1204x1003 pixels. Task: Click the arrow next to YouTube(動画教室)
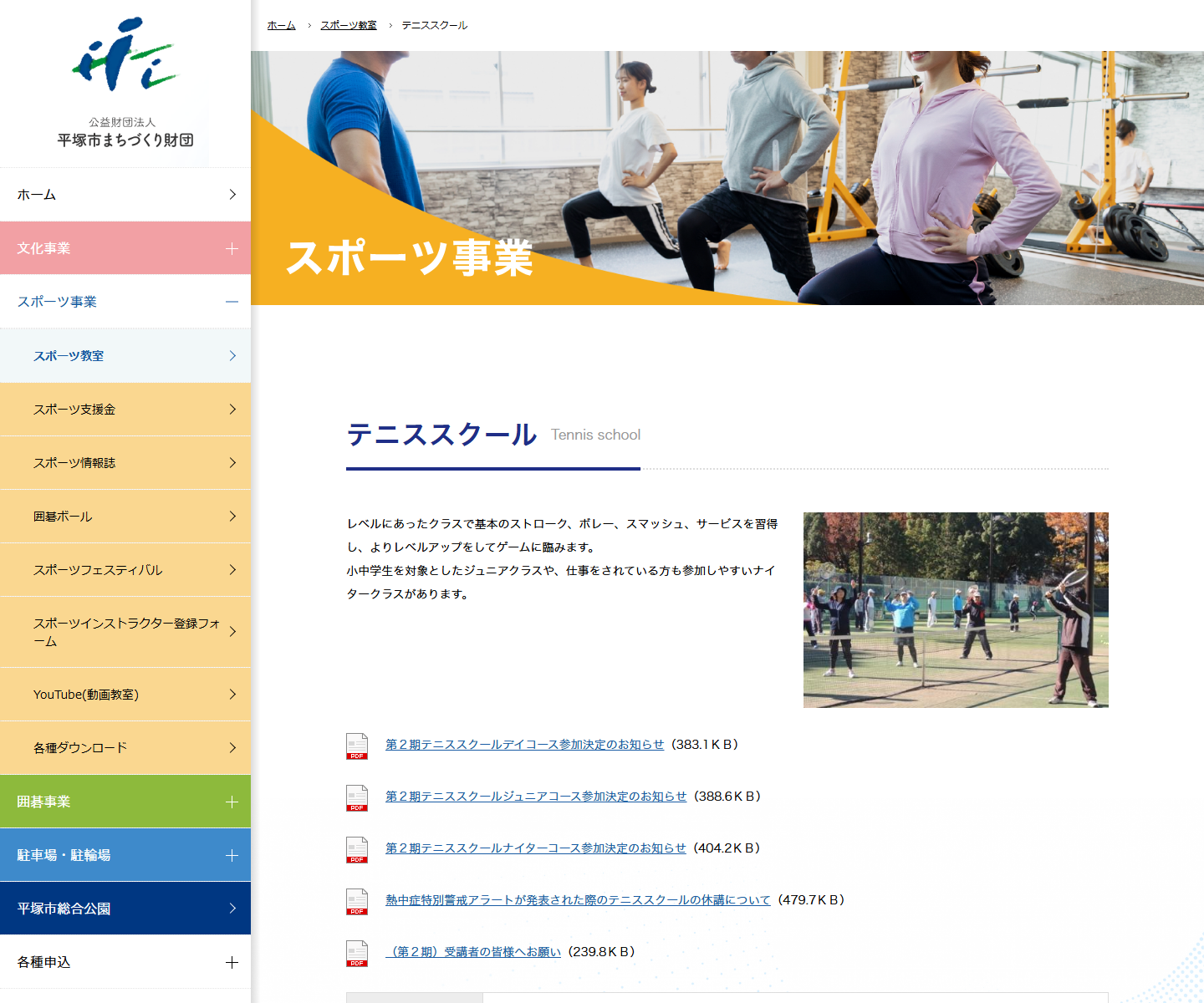coord(232,694)
